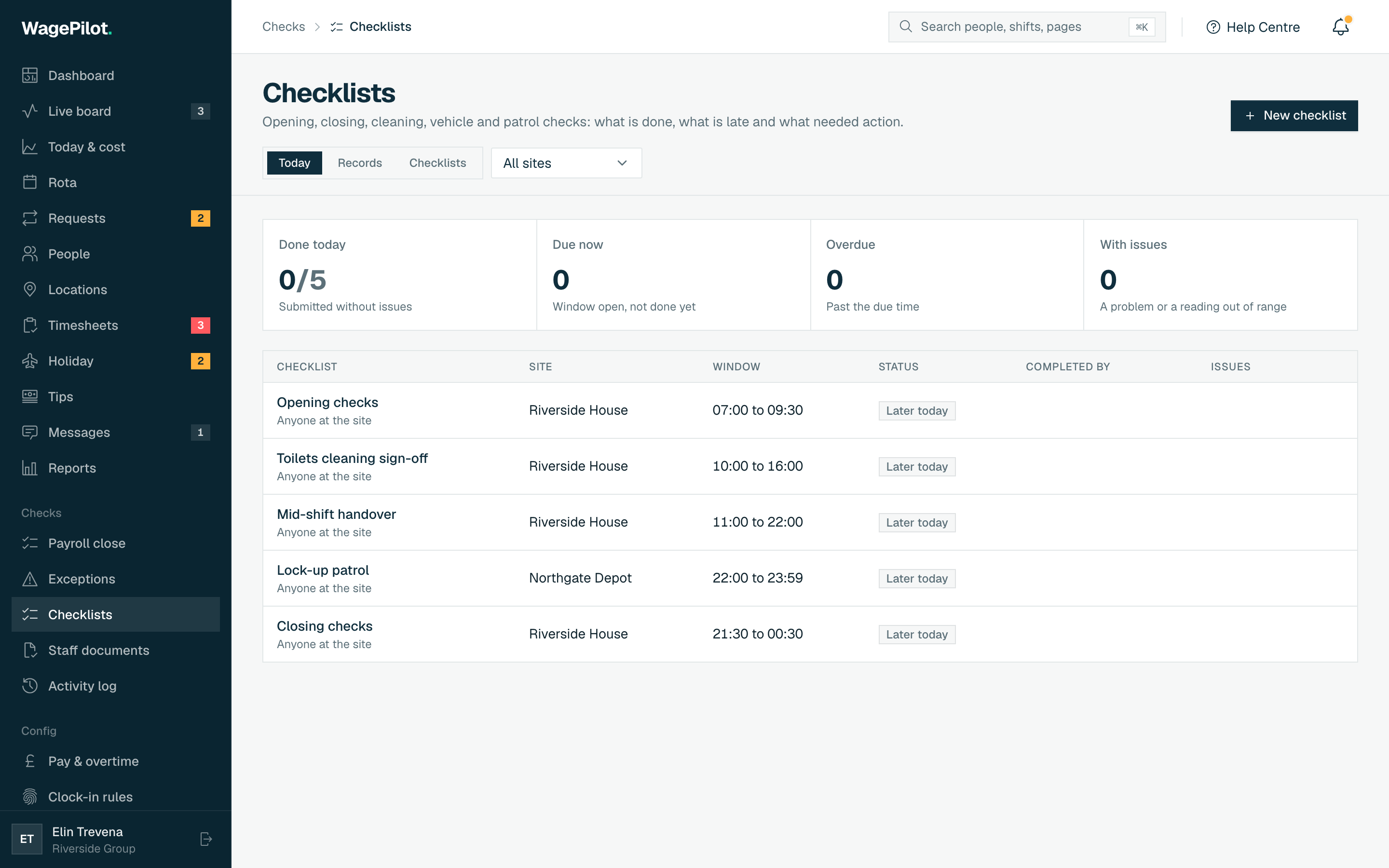Image resolution: width=1389 pixels, height=868 pixels.
Task: Open the Opening checks checklist
Action: click(x=327, y=403)
